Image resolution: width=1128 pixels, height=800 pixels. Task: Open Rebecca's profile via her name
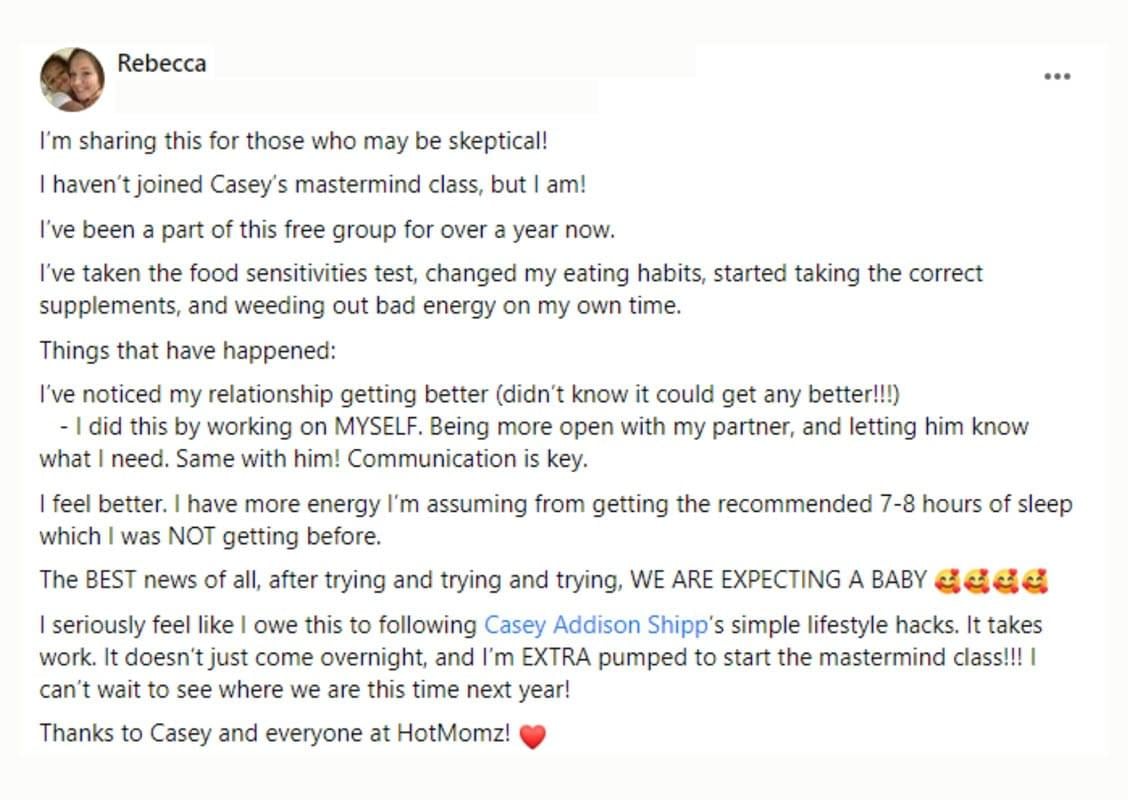pos(161,64)
